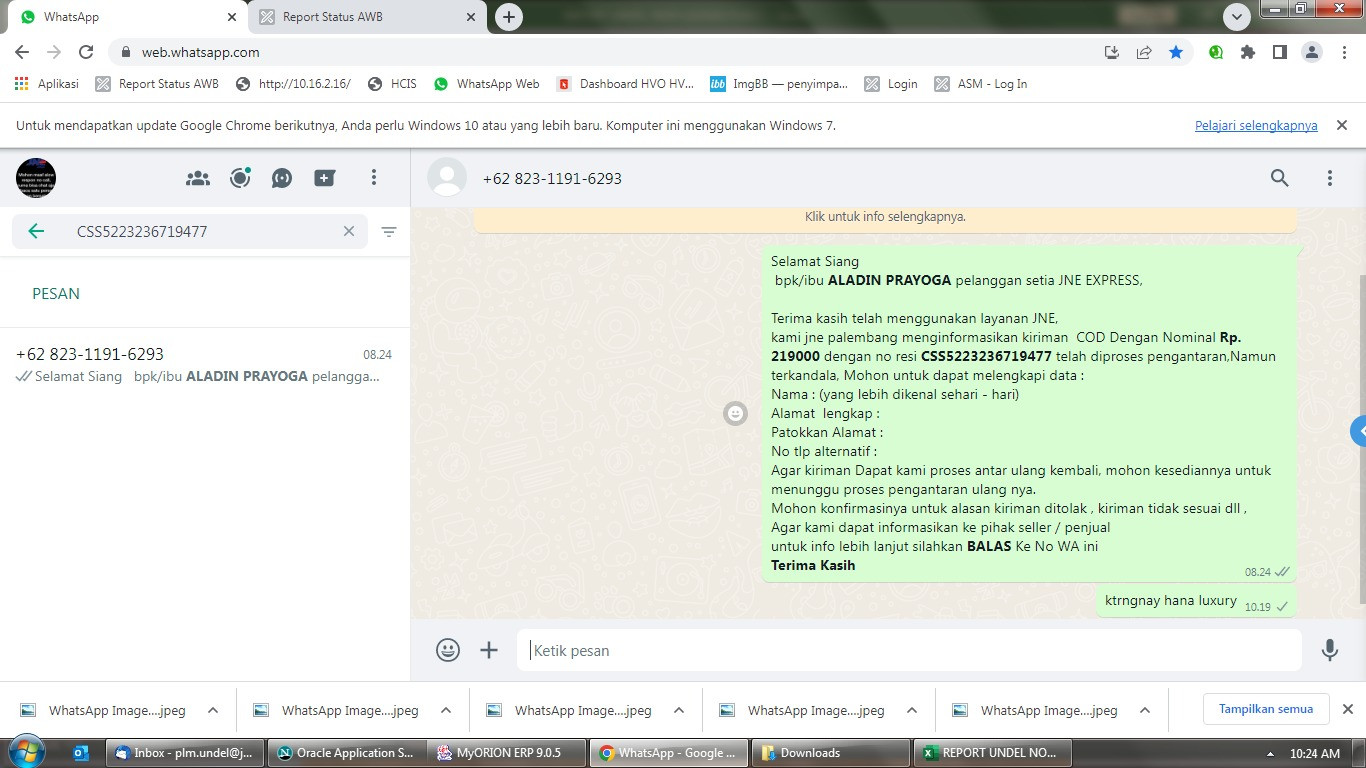Click the Ketik pesan input field
This screenshot has height=768, width=1366.
(909, 650)
